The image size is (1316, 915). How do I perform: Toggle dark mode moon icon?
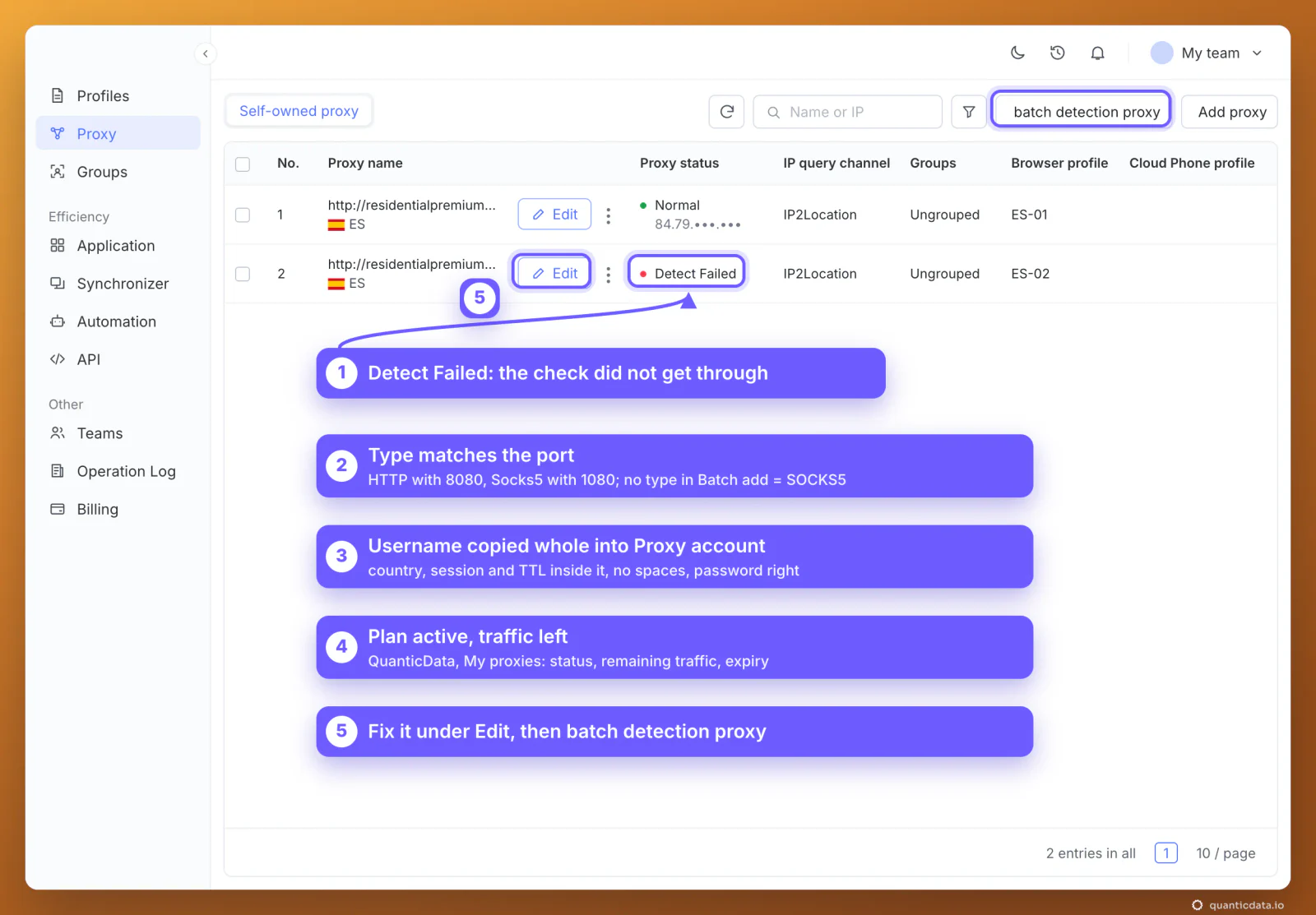click(1017, 53)
